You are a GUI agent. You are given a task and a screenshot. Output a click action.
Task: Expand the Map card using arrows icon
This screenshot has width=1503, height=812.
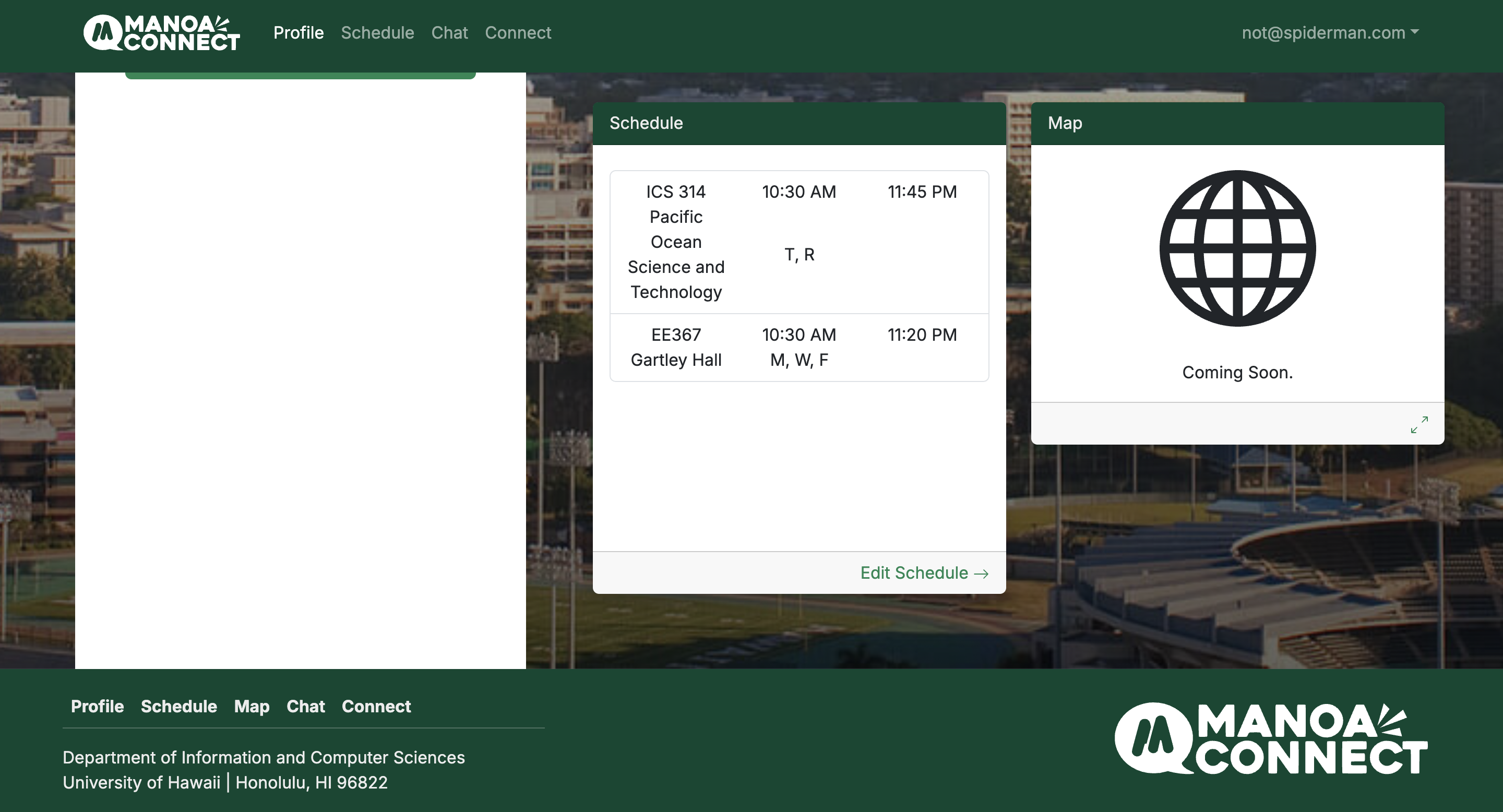click(x=1419, y=425)
